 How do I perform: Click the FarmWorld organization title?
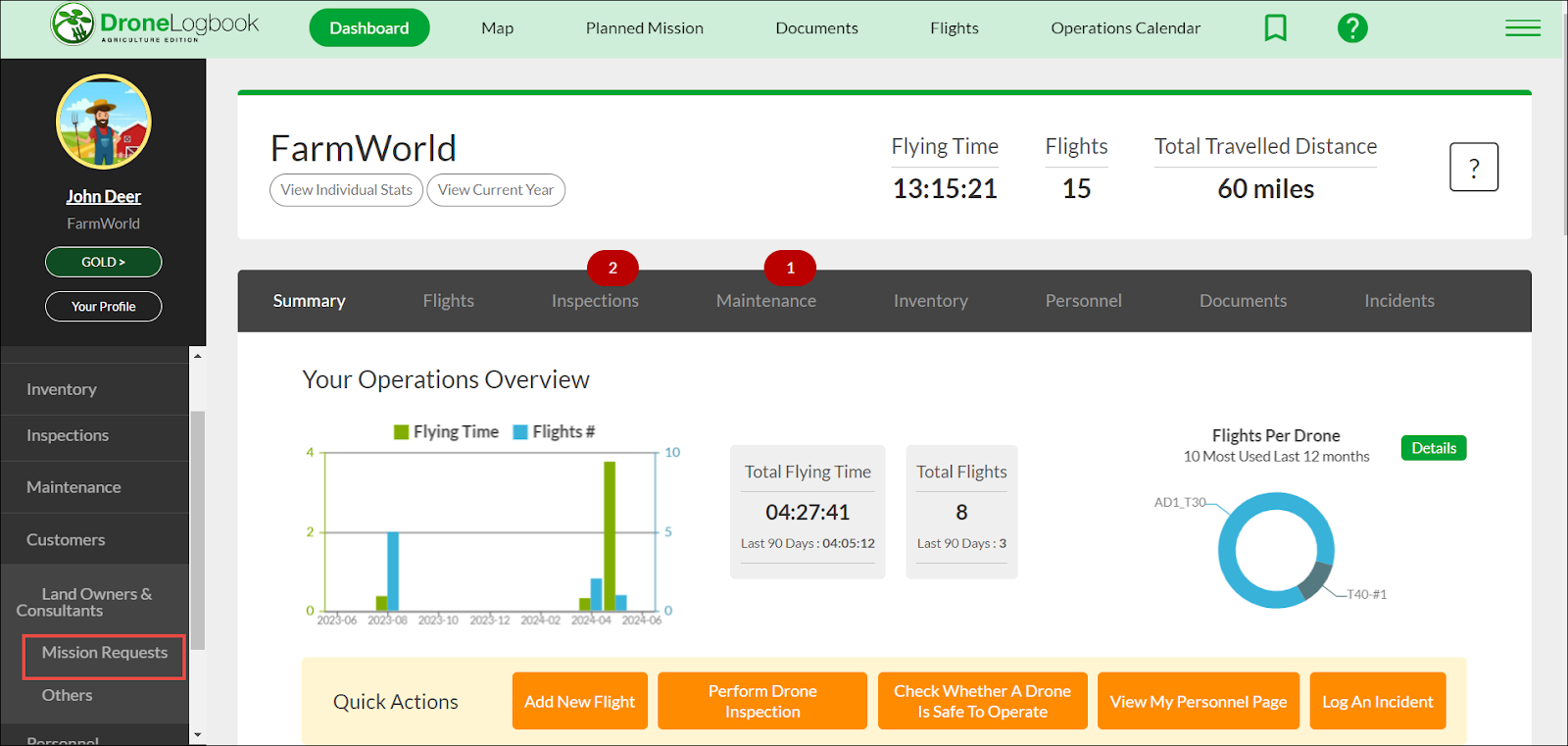[x=364, y=149]
